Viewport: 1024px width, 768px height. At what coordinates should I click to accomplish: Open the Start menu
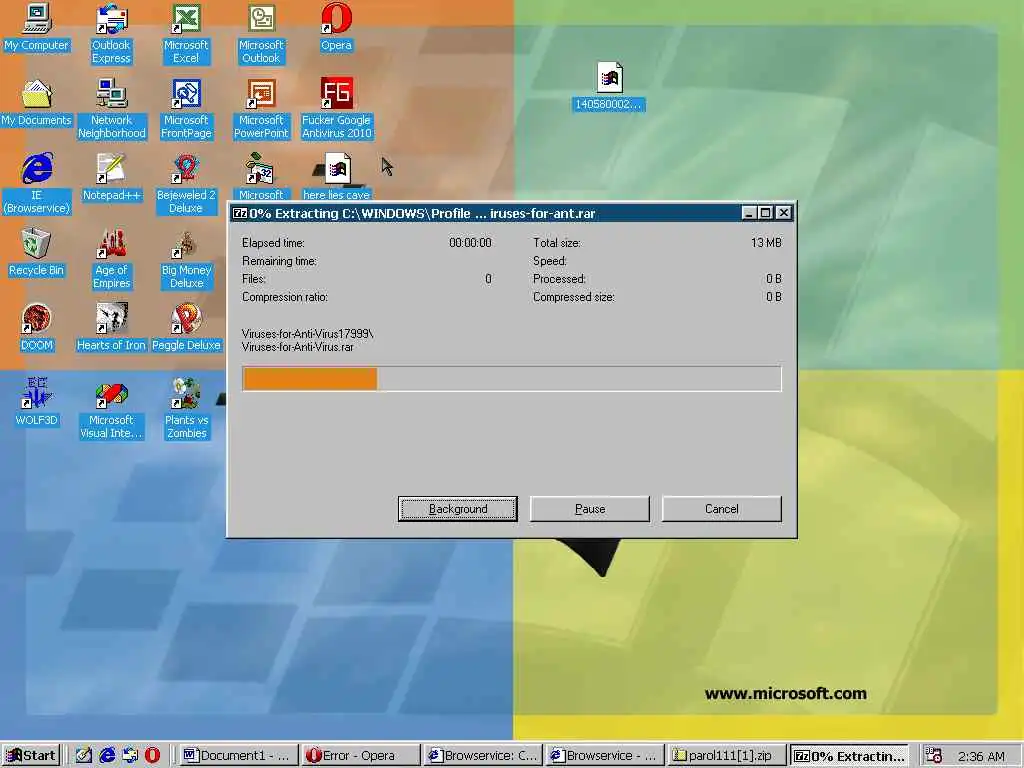pyautogui.click(x=31, y=755)
